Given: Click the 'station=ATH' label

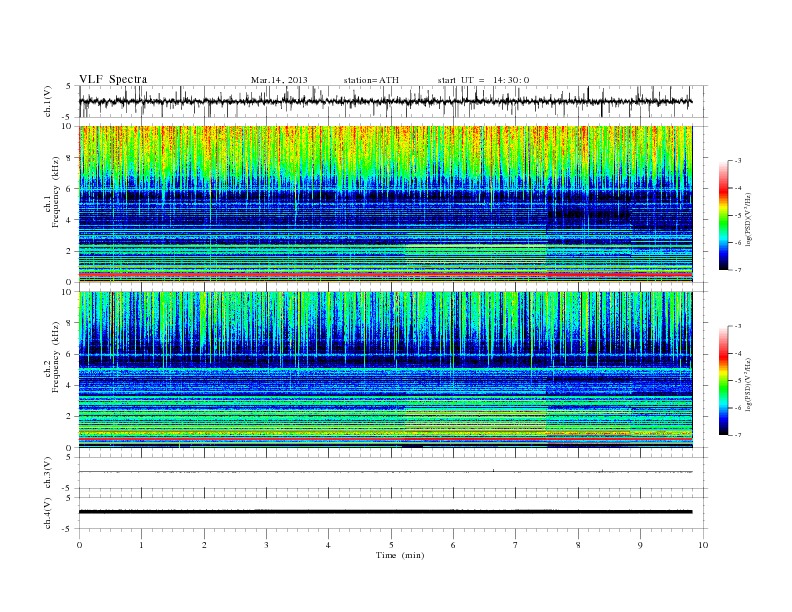Looking at the screenshot, I should point(371,80).
